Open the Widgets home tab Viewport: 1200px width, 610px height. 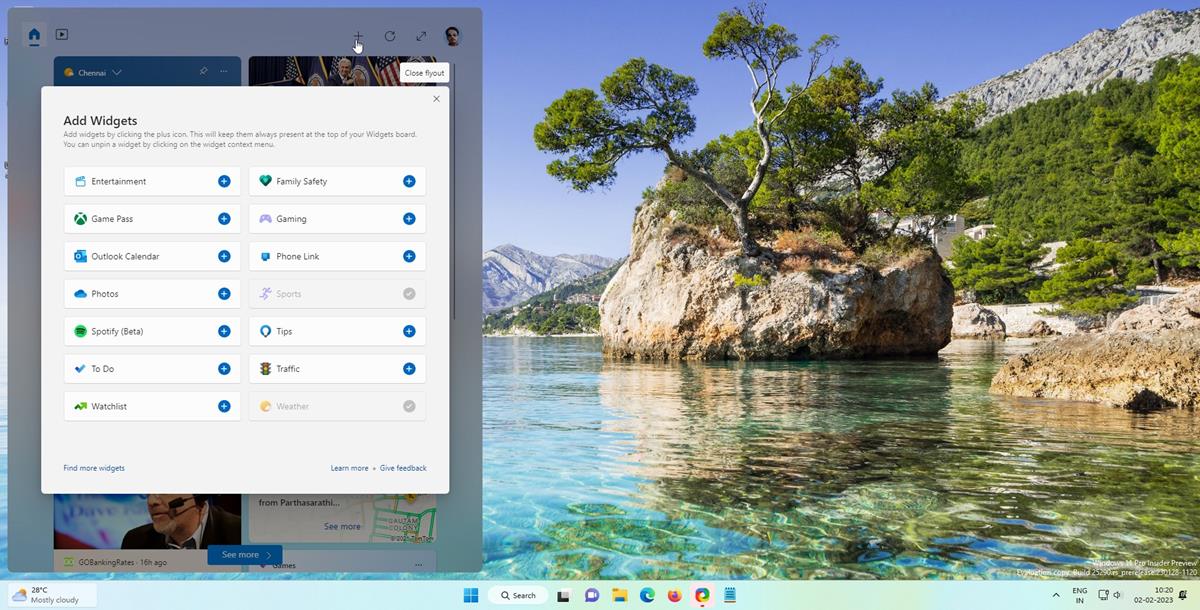(34, 35)
